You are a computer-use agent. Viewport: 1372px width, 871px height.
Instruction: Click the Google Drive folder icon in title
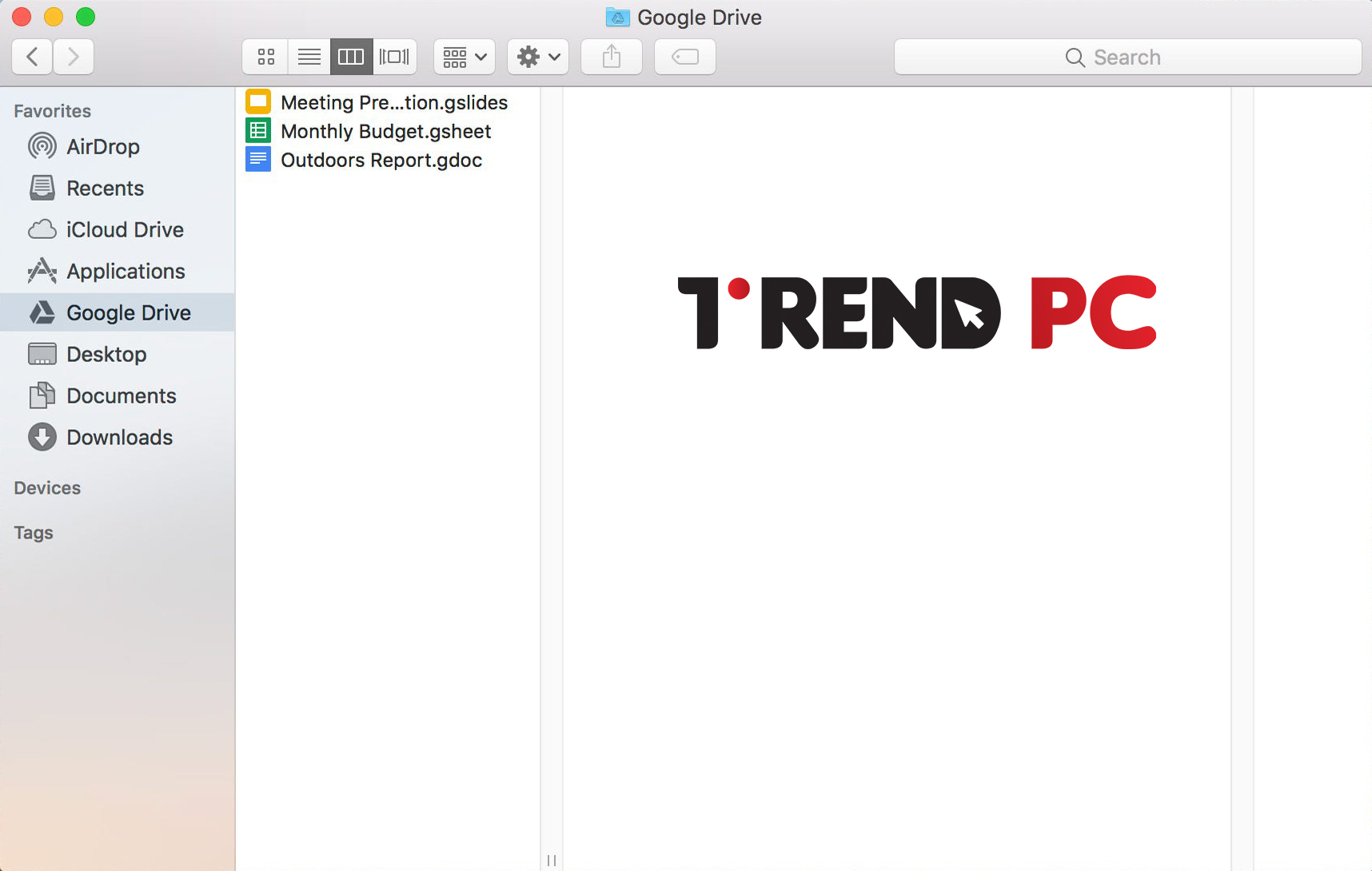[618, 17]
